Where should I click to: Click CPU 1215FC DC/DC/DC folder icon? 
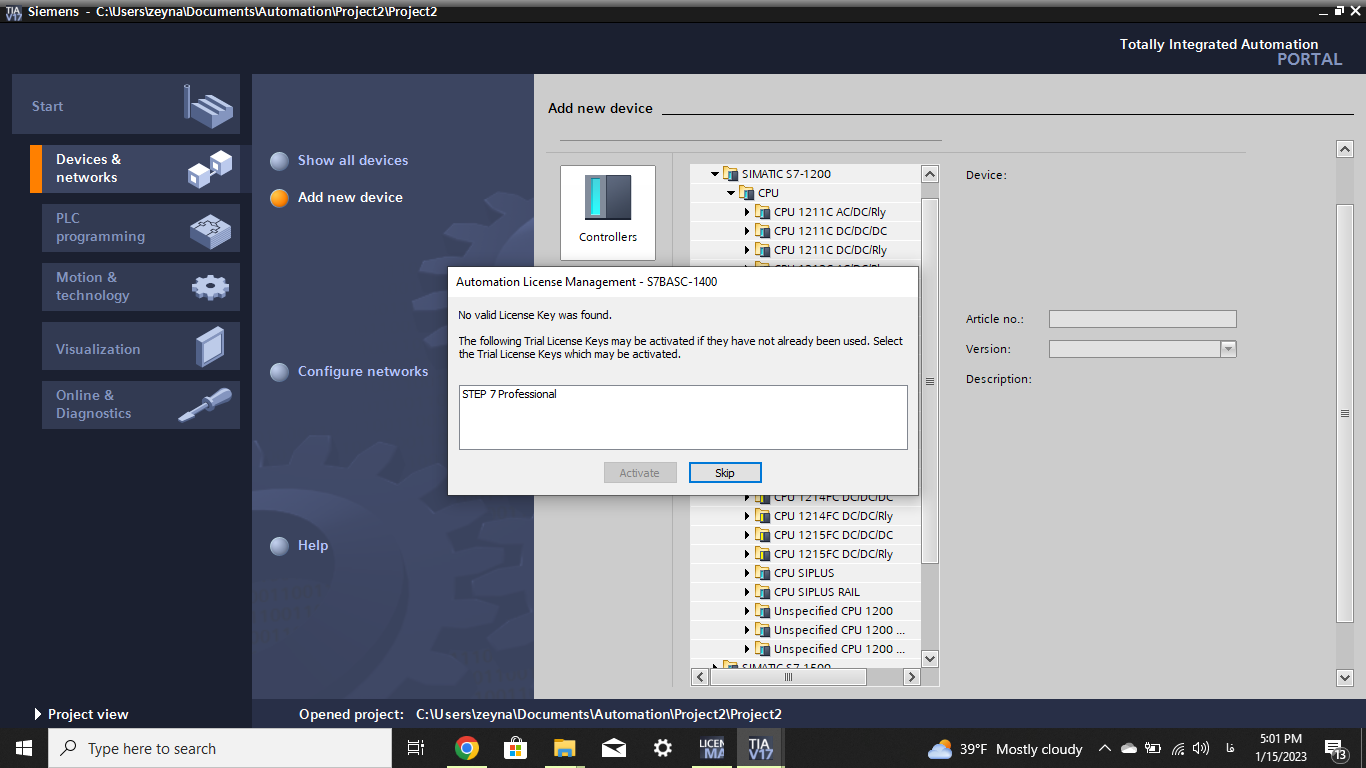[x=763, y=535]
